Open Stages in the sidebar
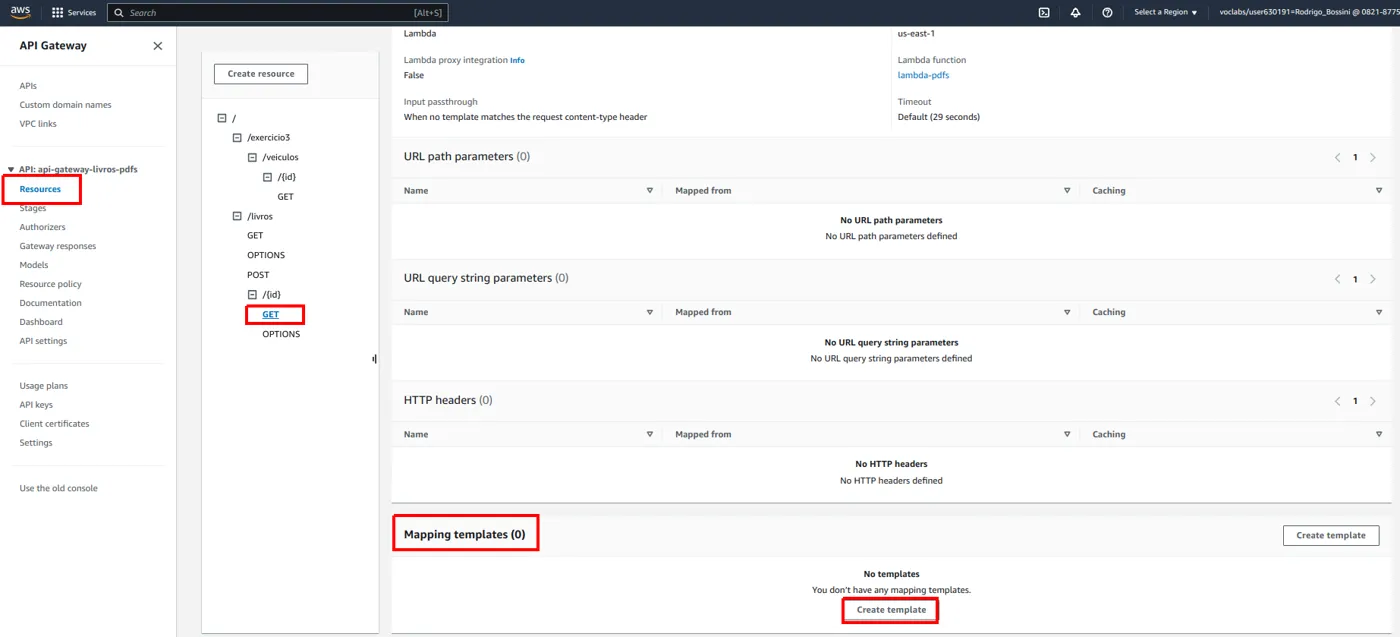Screen dimensions: 1400x637 coord(33,208)
